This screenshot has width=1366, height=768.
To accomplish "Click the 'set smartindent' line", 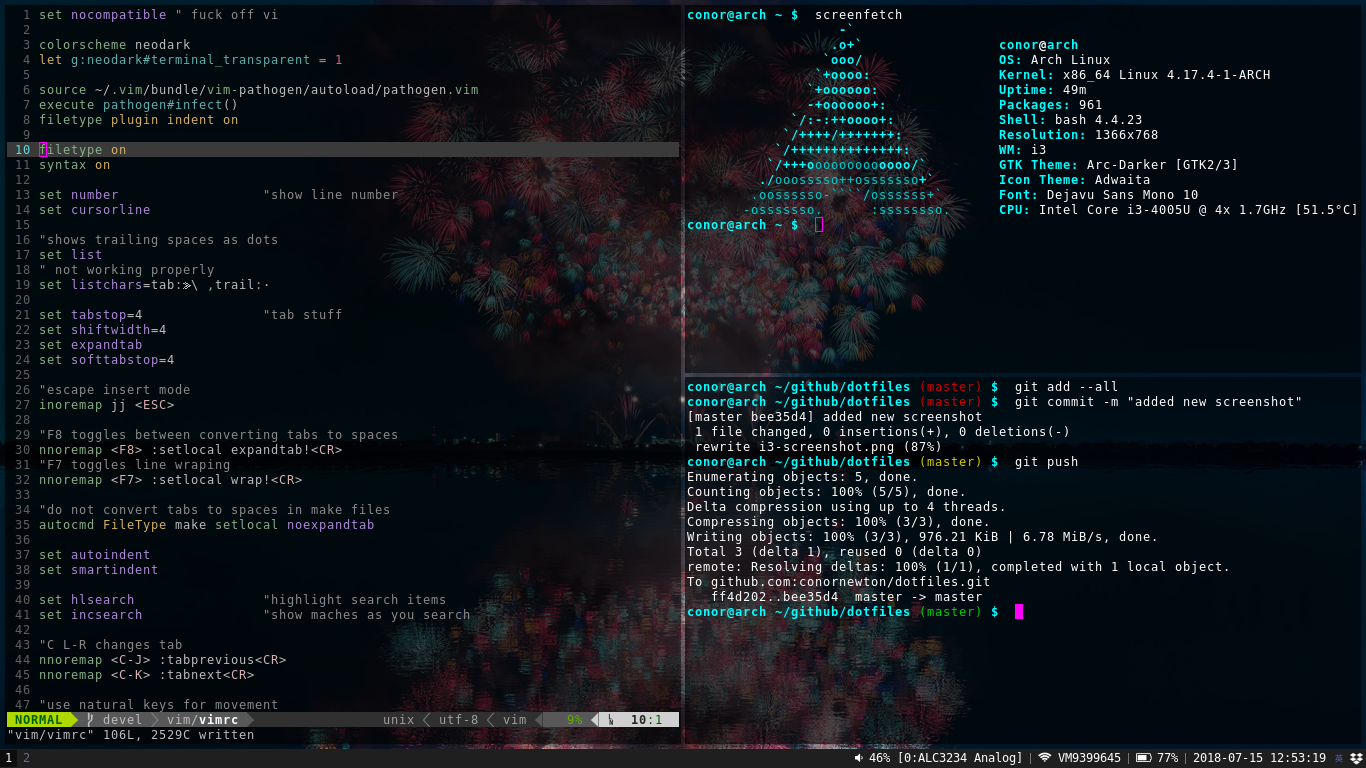I will [x=99, y=570].
